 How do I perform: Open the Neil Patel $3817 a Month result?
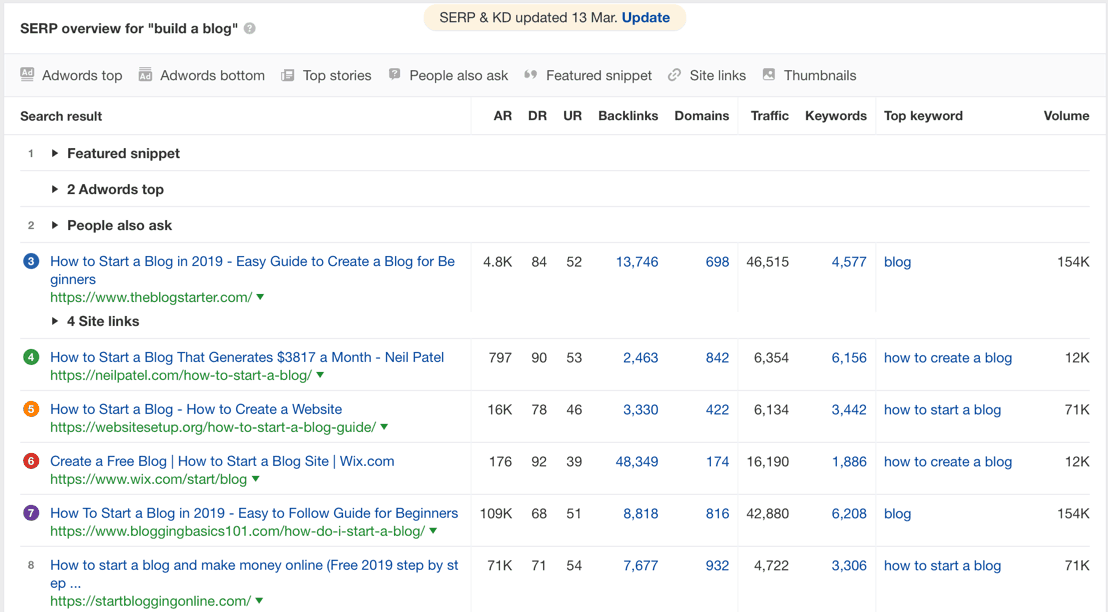click(247, 358)
